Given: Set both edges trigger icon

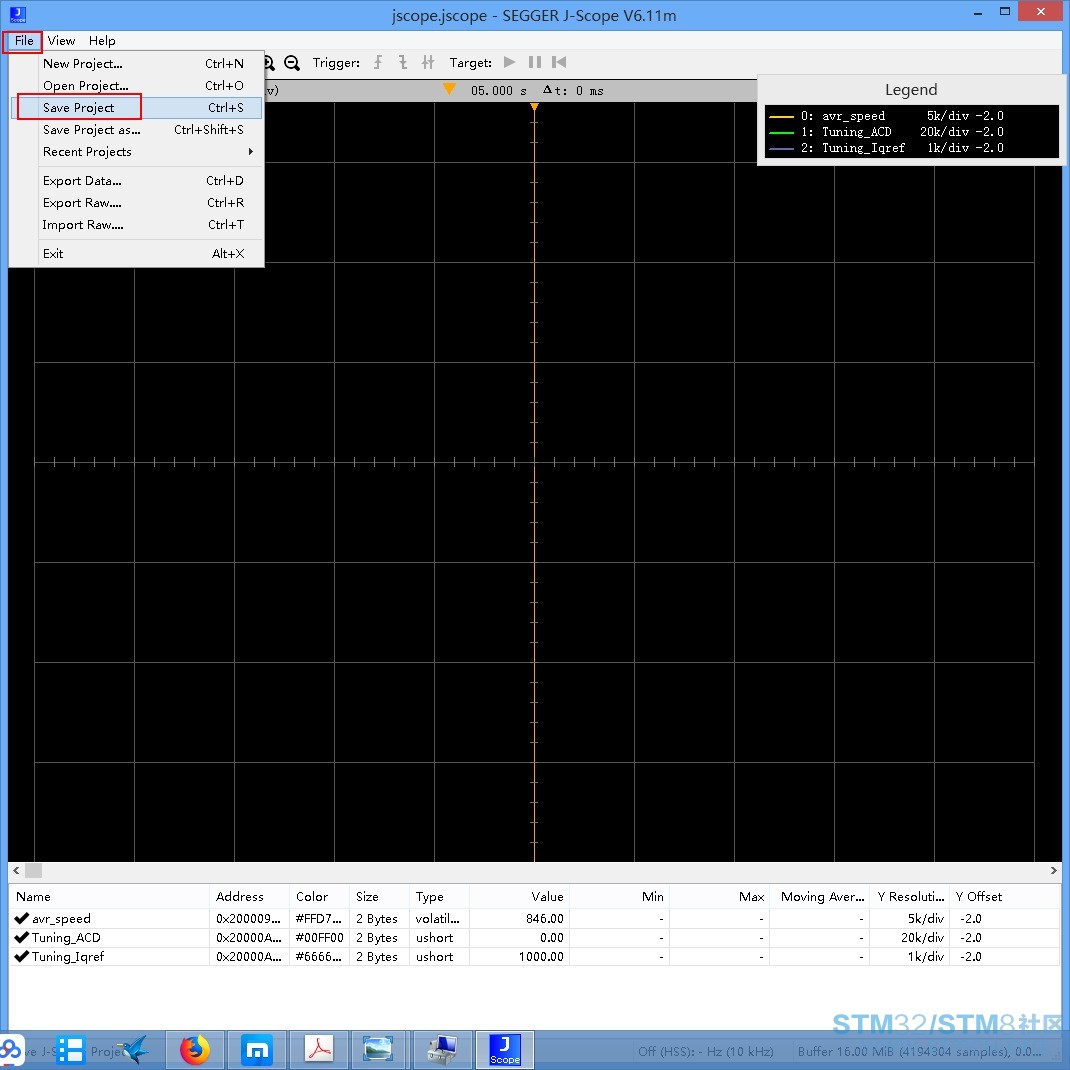Looking at the screenshot, I should [428, 63].
